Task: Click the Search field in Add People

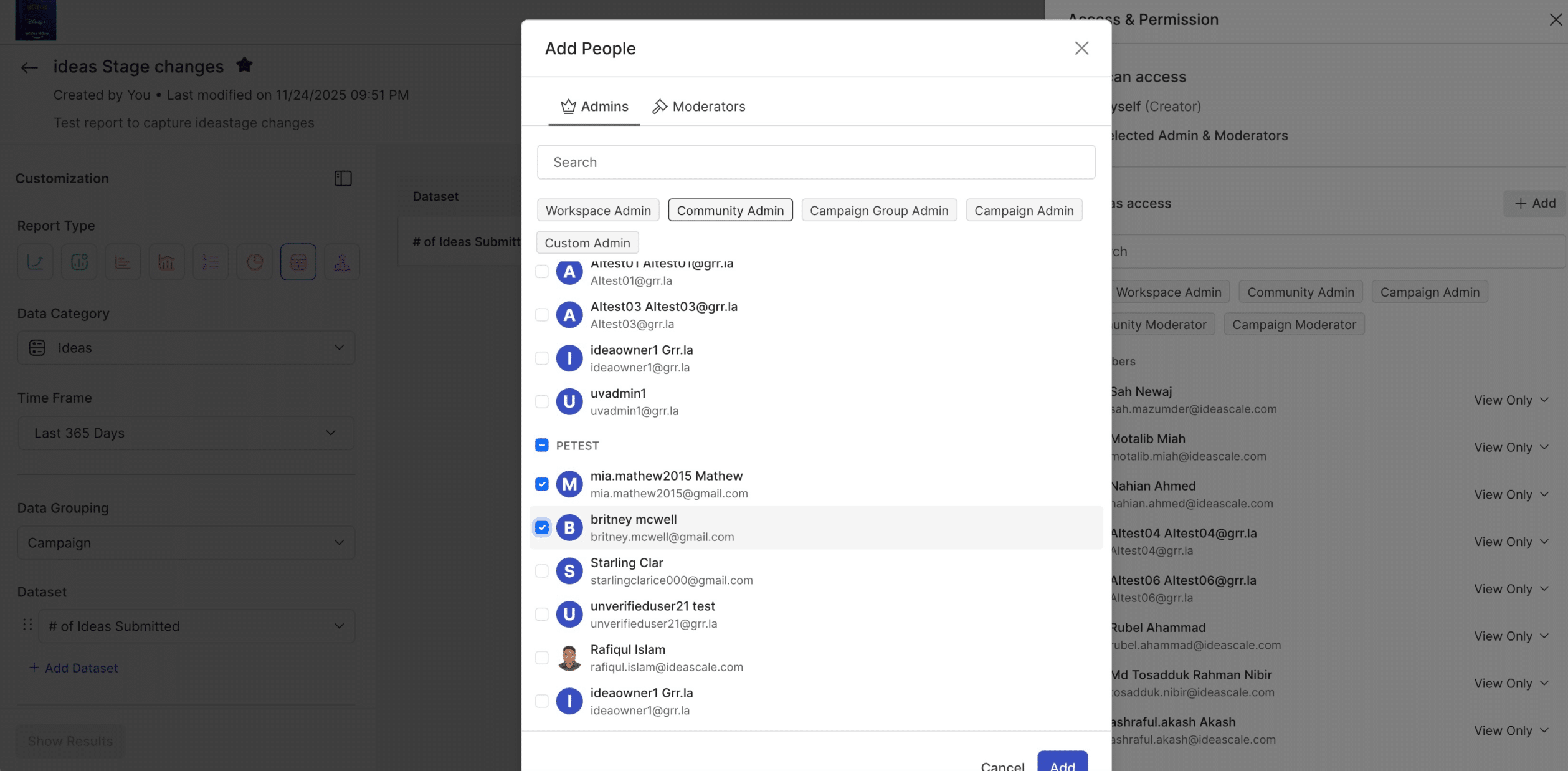Action: [x=815, y=162]
